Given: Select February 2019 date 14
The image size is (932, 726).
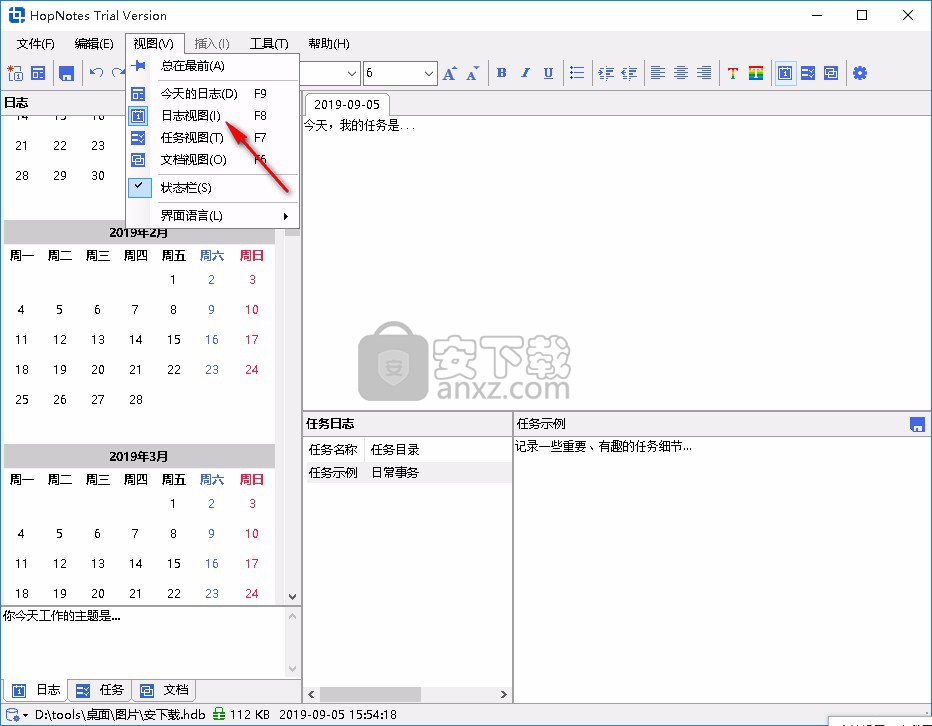Looking at the screenshot, I should (x=136, y=340).
